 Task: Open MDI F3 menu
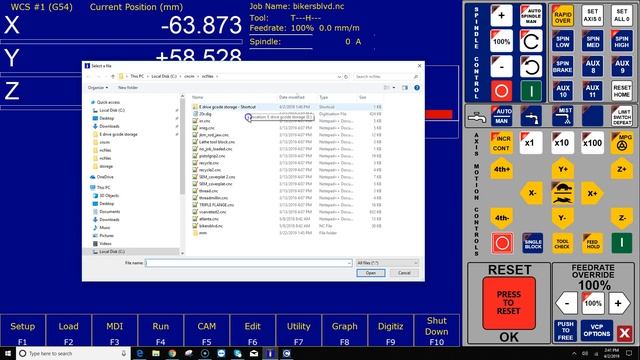[x=115, y=331]
